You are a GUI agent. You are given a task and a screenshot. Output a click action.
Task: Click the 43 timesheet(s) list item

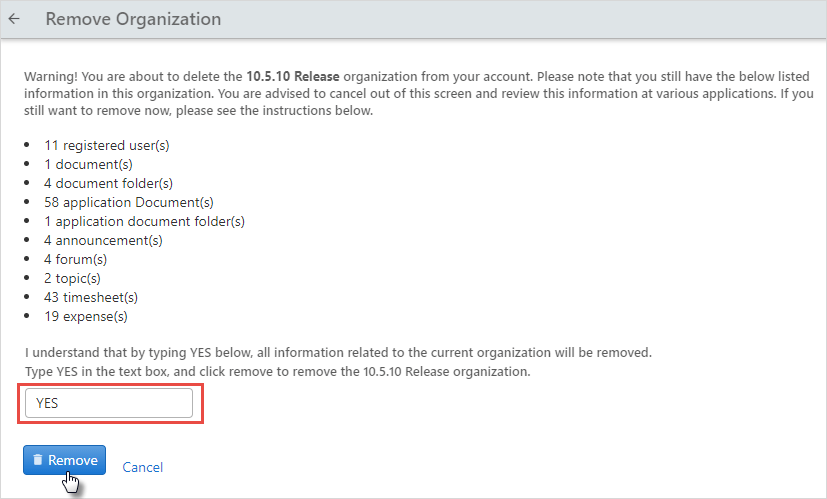pos(91,298)
